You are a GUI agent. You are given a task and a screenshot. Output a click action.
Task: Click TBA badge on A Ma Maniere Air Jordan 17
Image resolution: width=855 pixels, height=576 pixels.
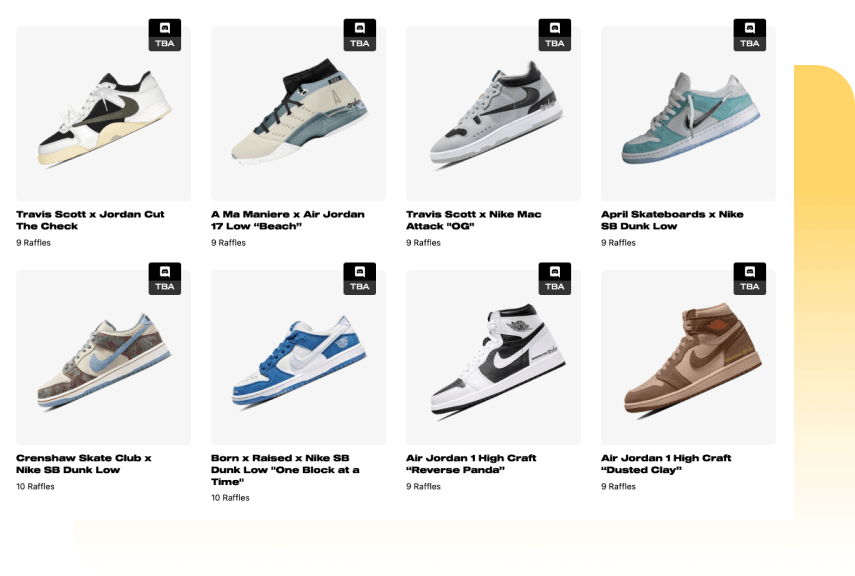pyautogui.click(x=359, y=35)
